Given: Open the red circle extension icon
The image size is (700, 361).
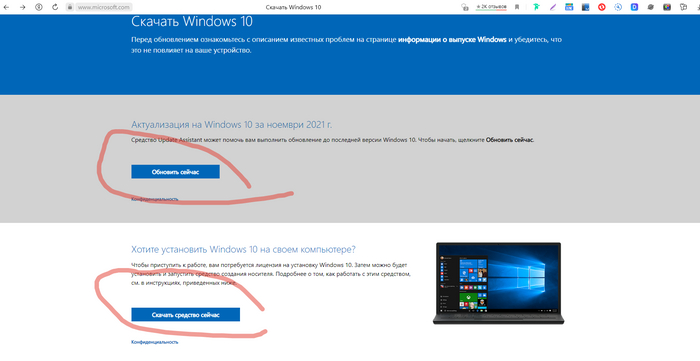Looking at the screenshot, I should (602, 7).
